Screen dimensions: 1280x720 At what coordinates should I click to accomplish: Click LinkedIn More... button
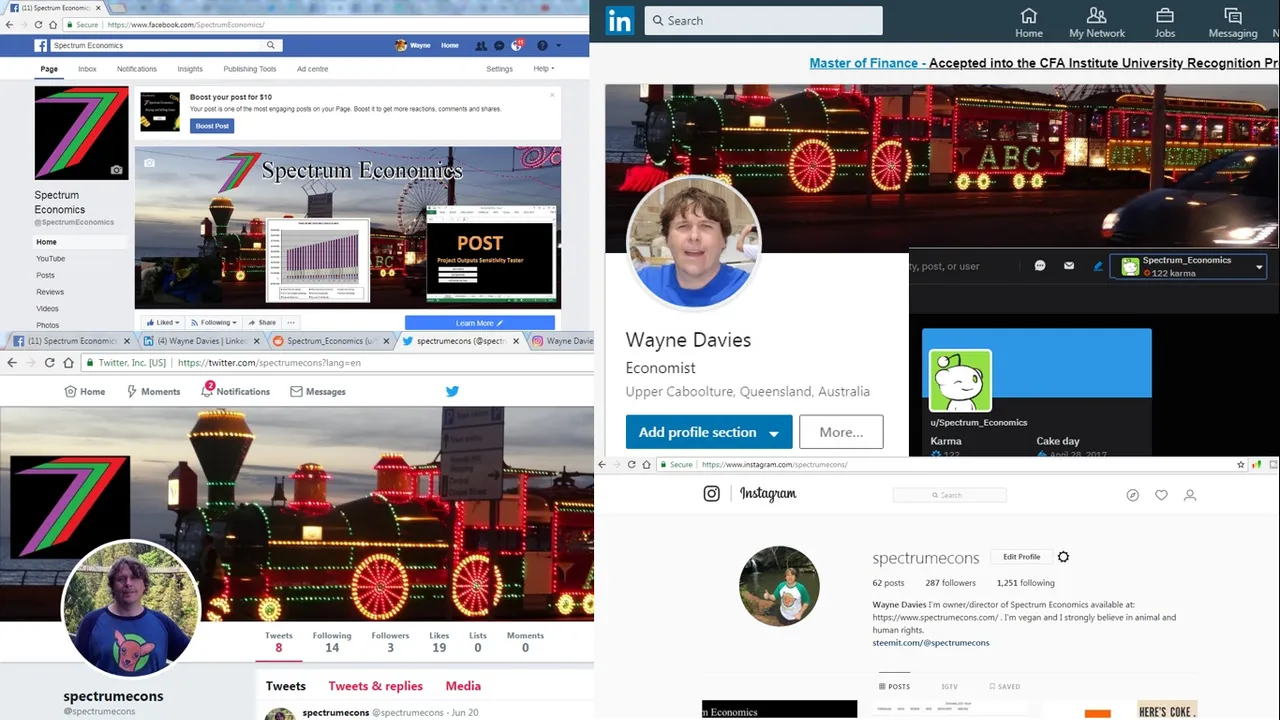coord(841,432)
